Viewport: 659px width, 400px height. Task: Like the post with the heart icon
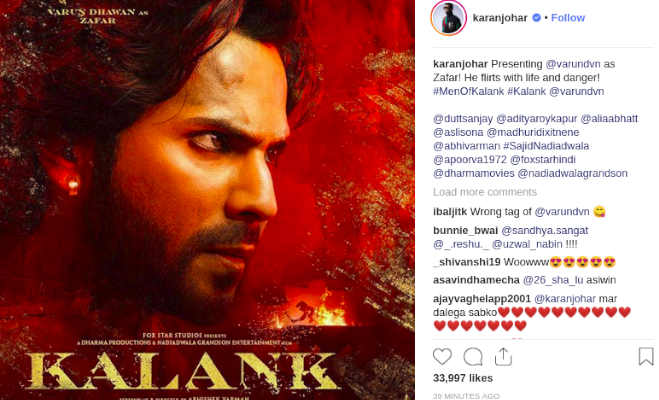442,357
